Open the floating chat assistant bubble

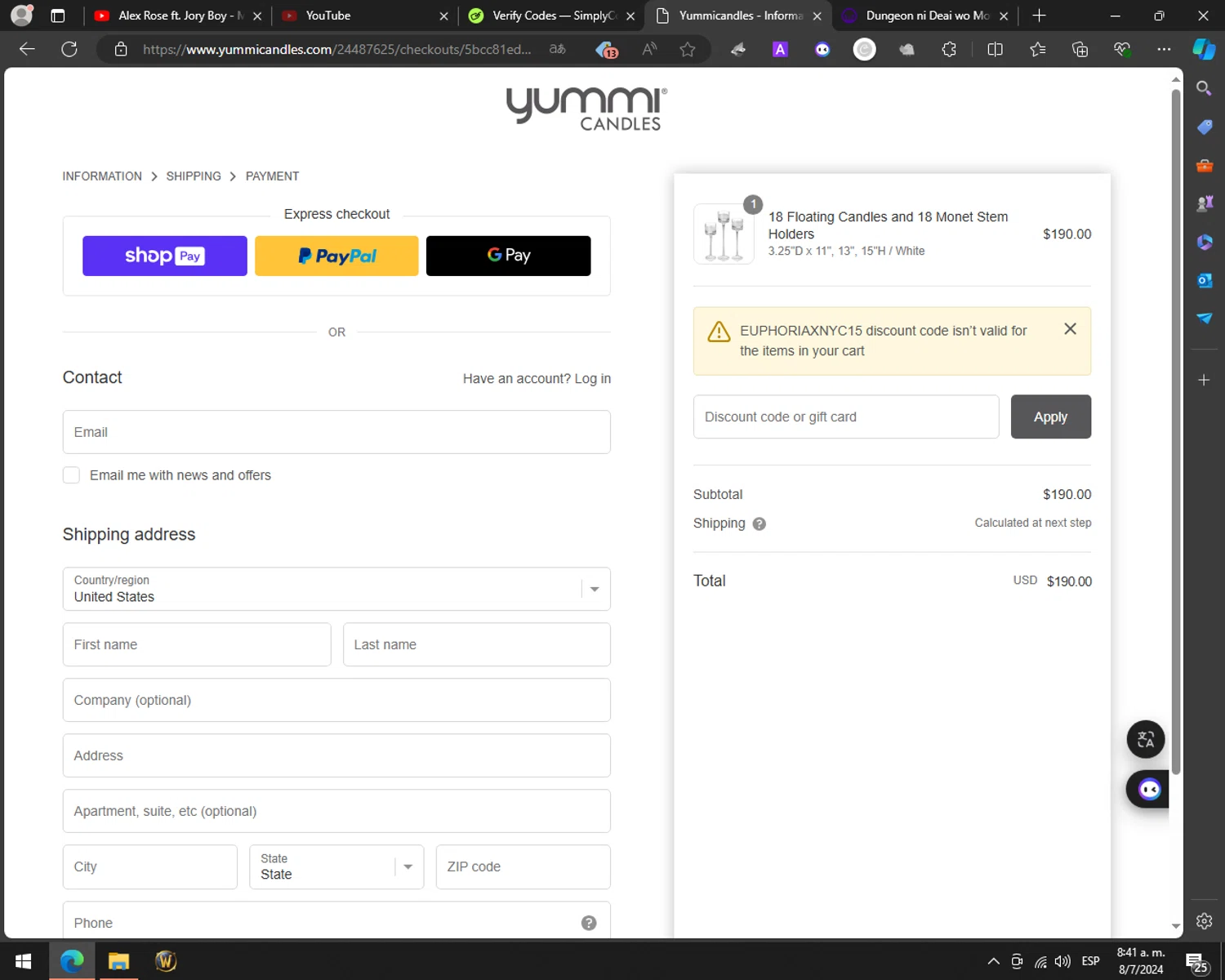[x=1149, y=790]
